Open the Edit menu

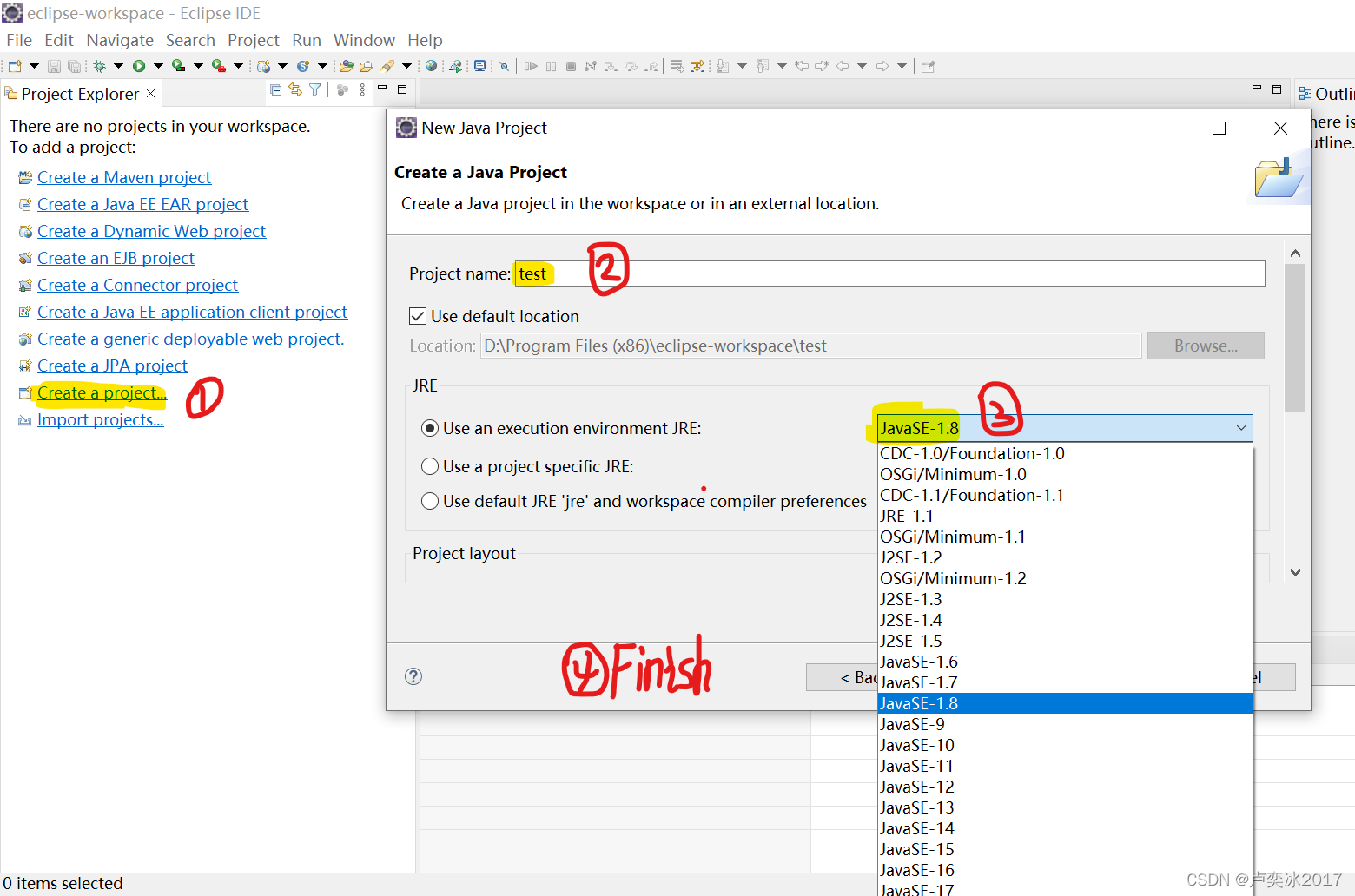point(59,40)
